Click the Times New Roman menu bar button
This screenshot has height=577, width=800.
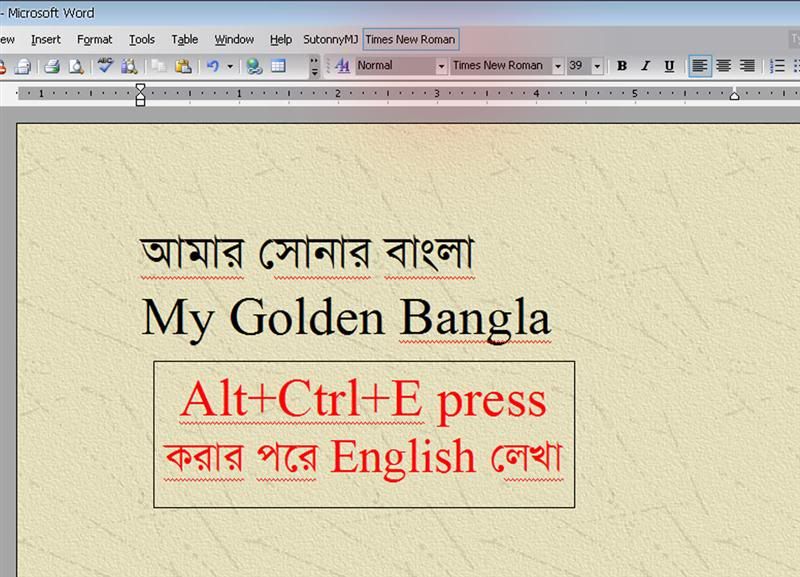(x=410, y=39)
